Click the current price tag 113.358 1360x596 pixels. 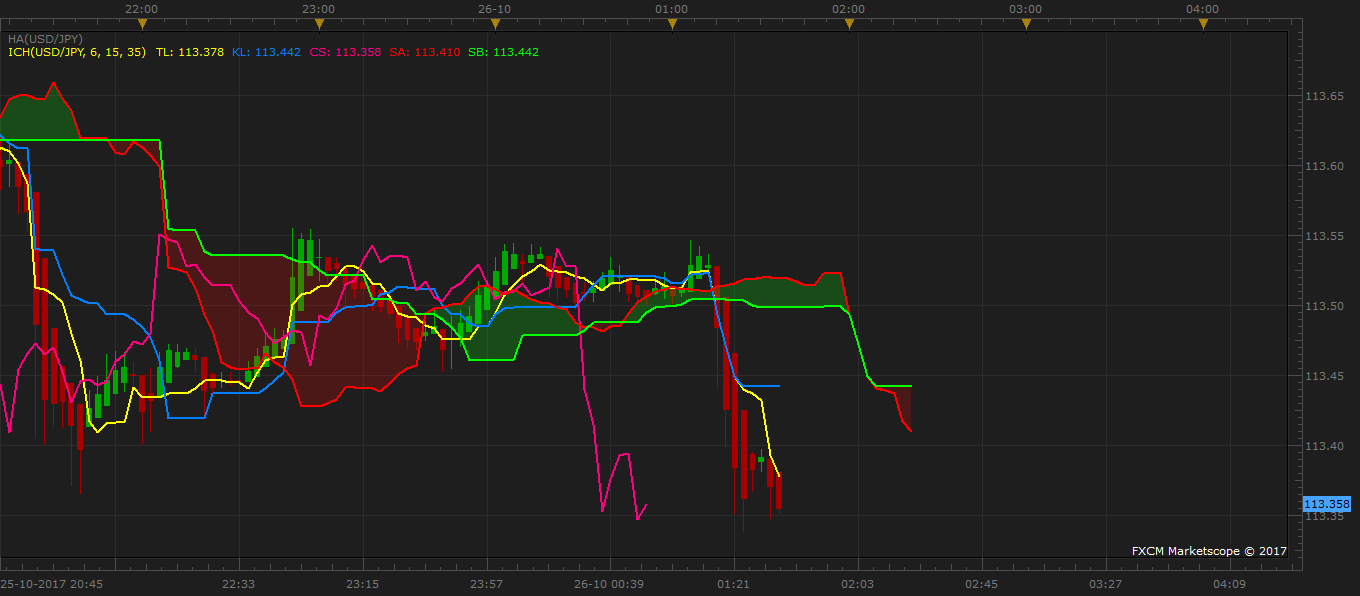click(1327, 504)
